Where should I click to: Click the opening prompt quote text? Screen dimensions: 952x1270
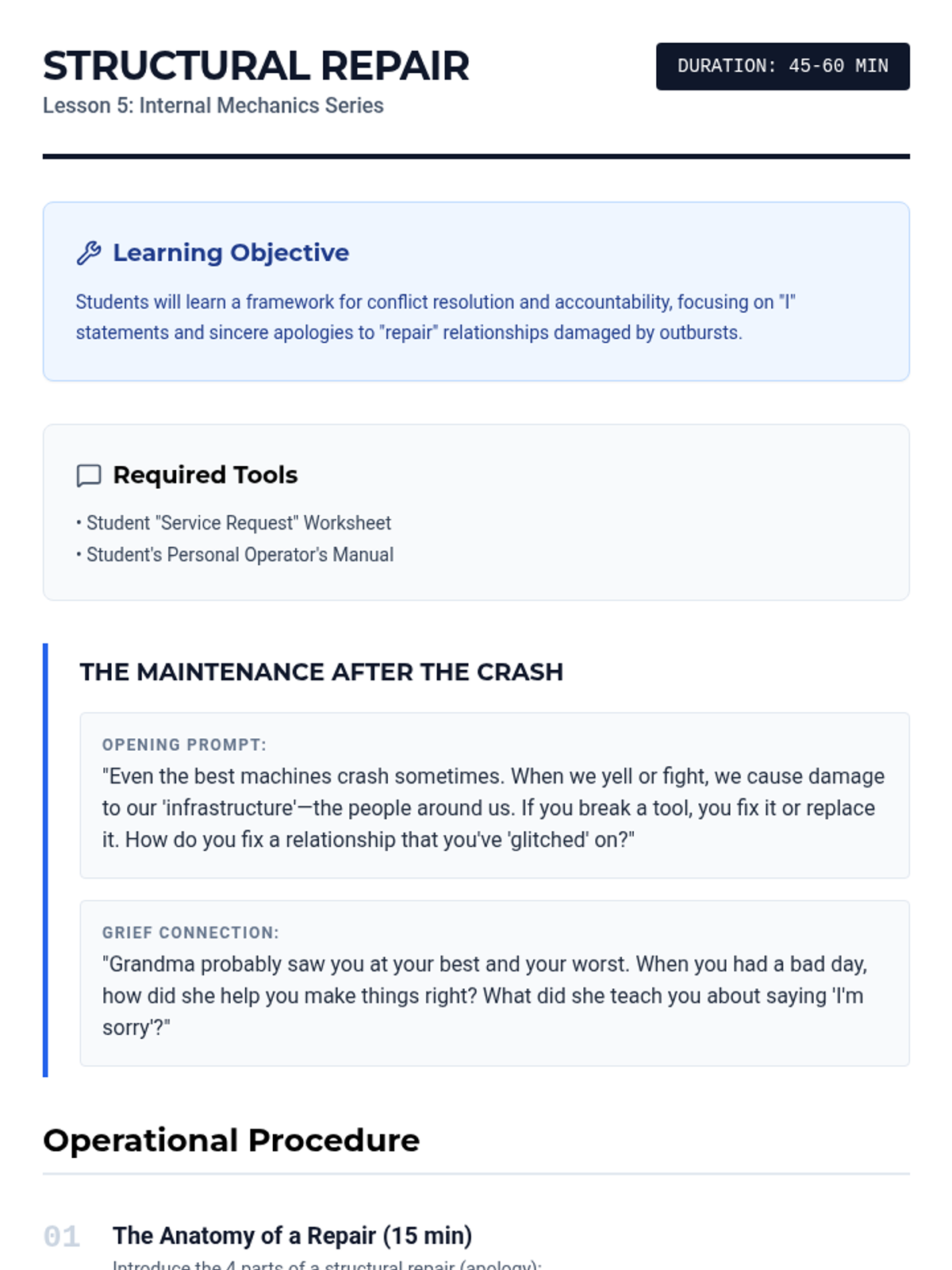click(493, 807)
